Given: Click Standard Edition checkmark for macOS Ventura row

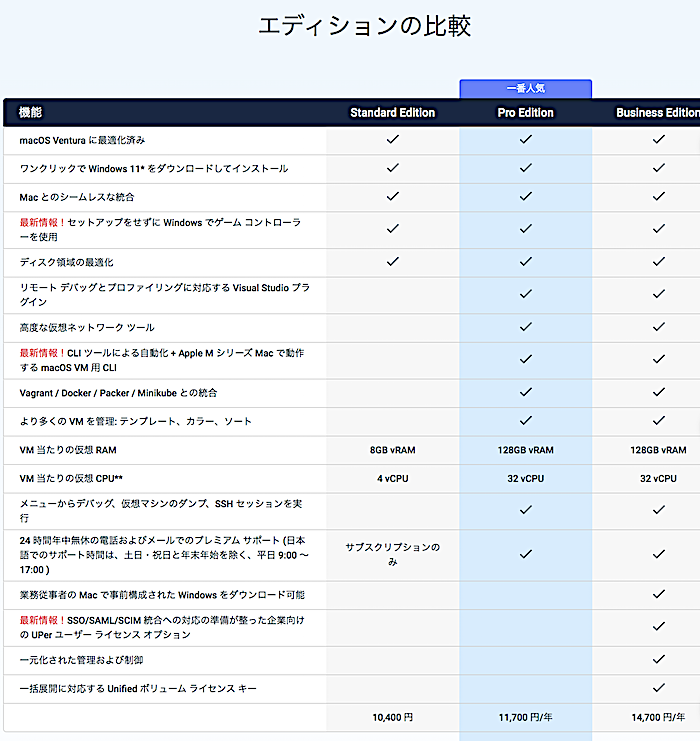Looking at the screenshot, I should (393, 140).
